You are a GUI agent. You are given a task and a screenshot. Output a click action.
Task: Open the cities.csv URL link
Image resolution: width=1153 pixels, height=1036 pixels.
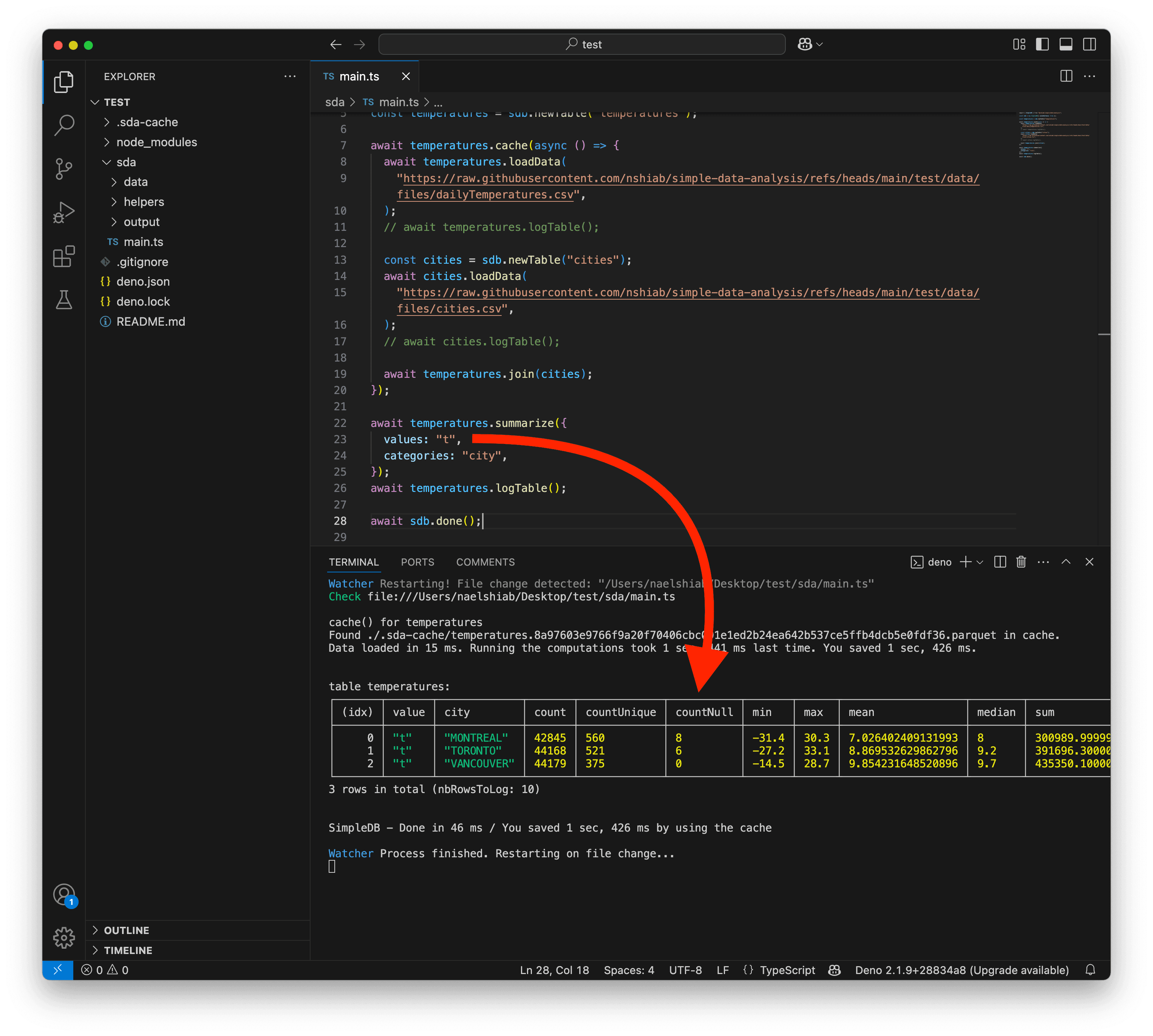pos(688,300)
